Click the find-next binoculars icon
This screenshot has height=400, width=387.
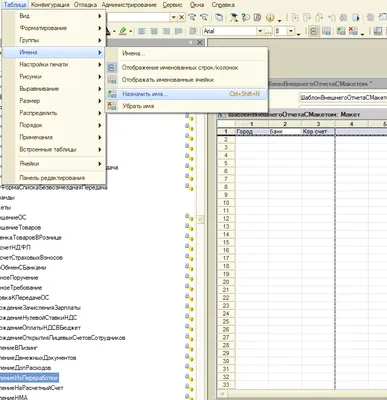tap(192, 17)
